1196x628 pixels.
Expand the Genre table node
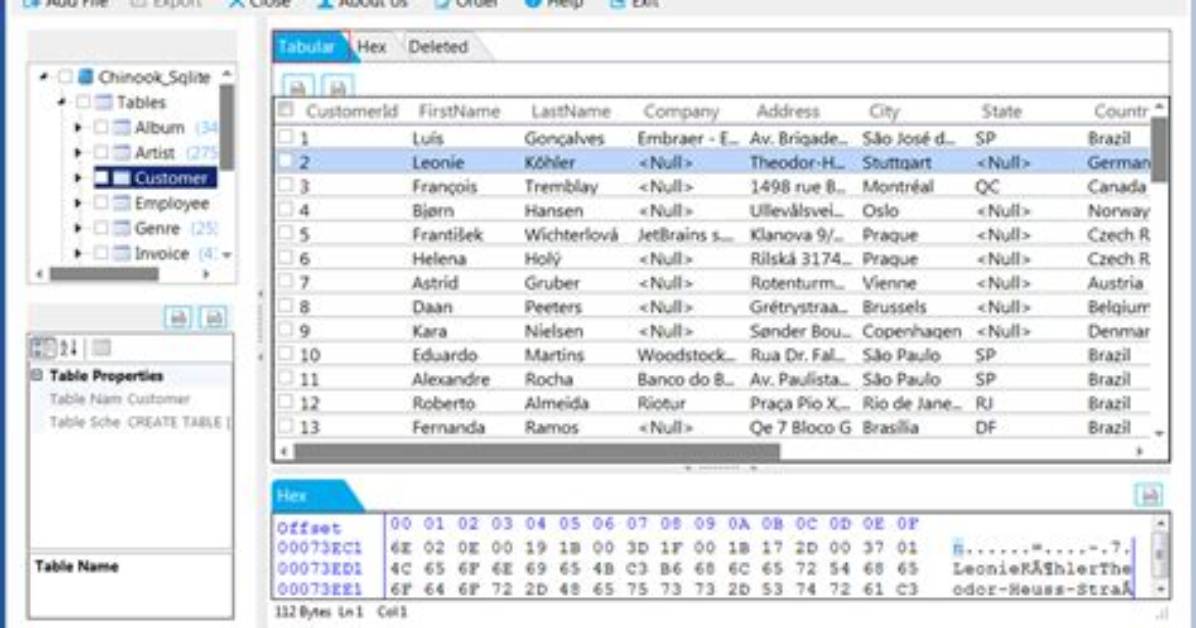click(78, 228)
